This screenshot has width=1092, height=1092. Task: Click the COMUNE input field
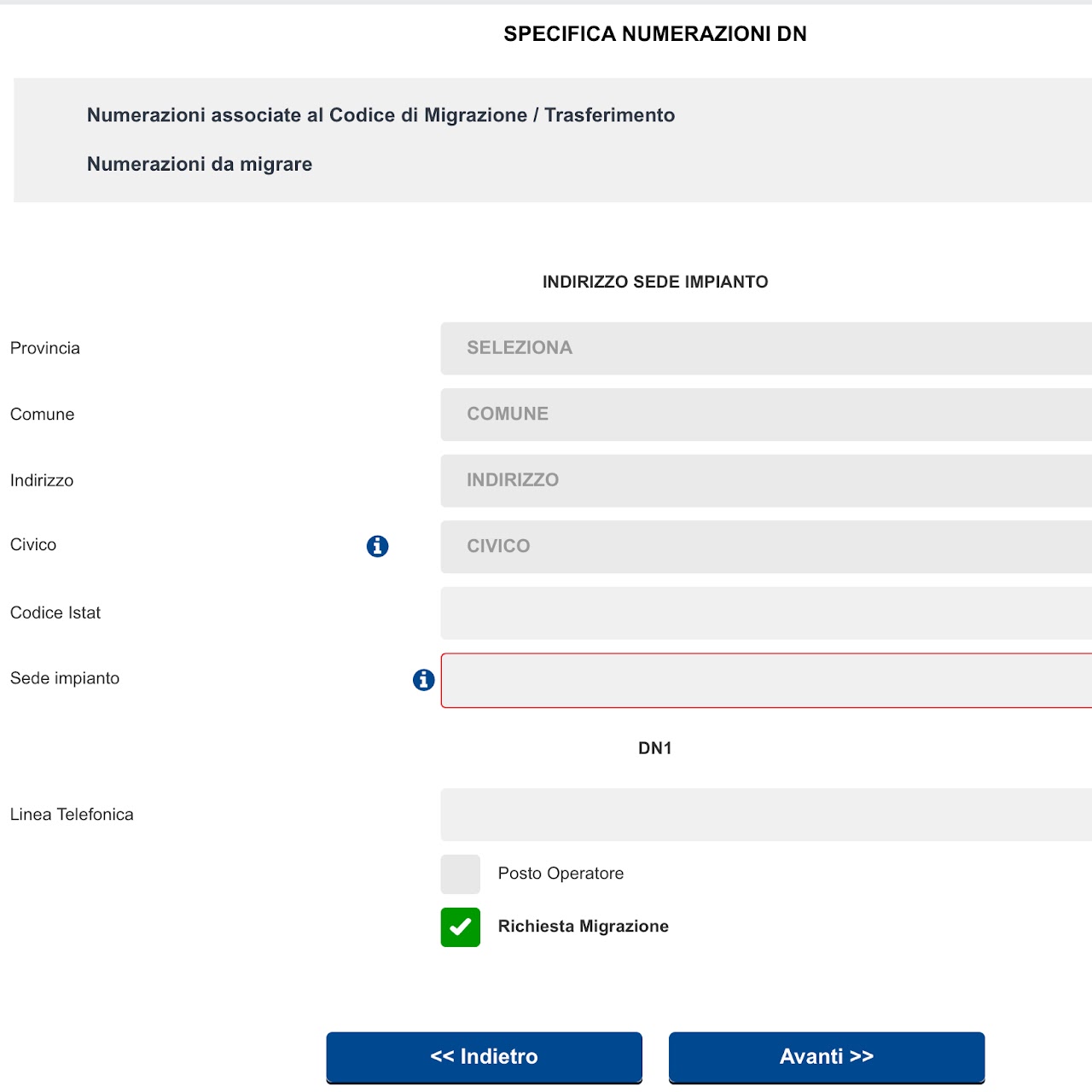pos(765,415)
